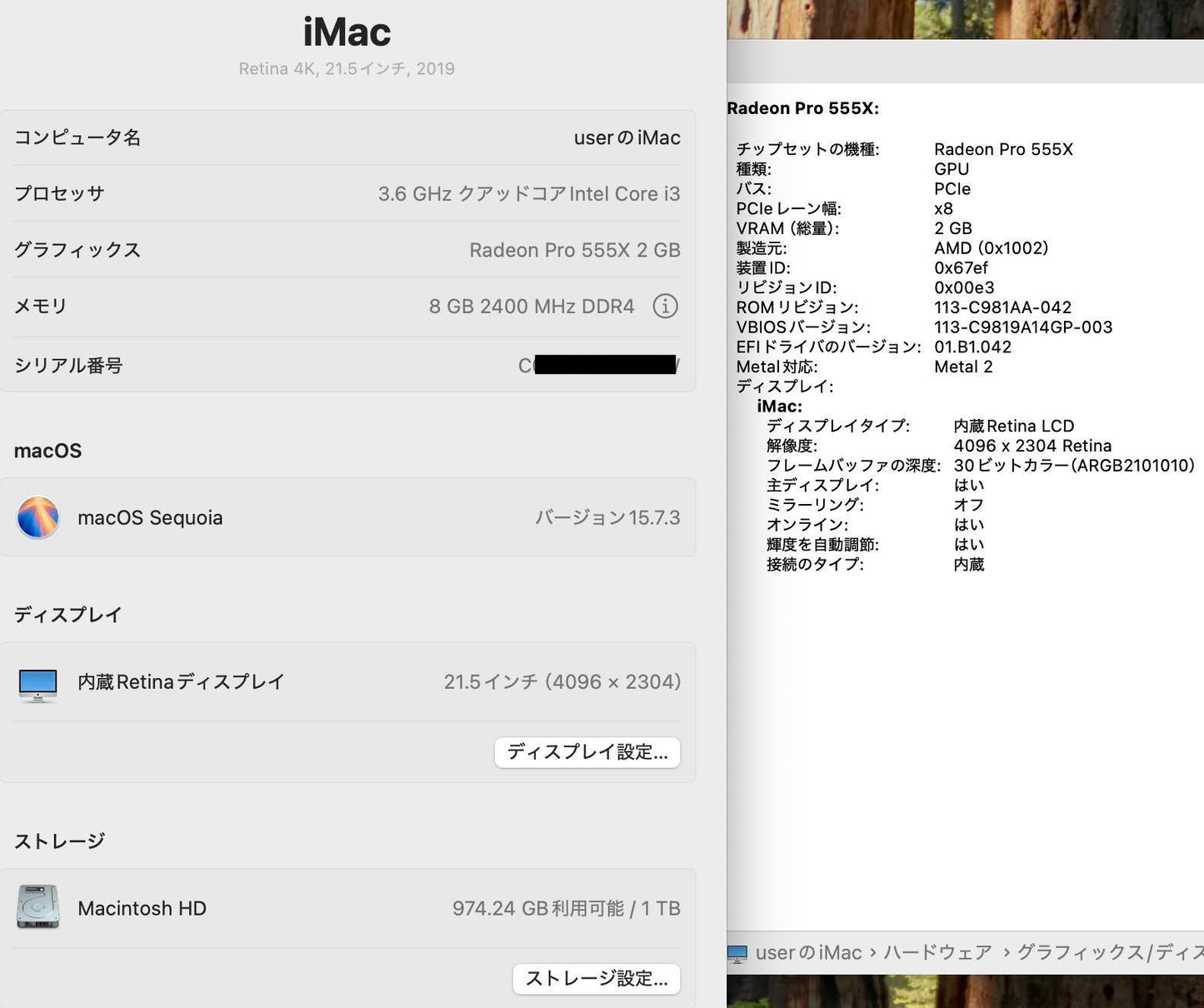The height and width of the screenshot is (1008, 1204).
Task: Click VBIOS value '113-C9819A14GP-003'
Action: 1023,327
